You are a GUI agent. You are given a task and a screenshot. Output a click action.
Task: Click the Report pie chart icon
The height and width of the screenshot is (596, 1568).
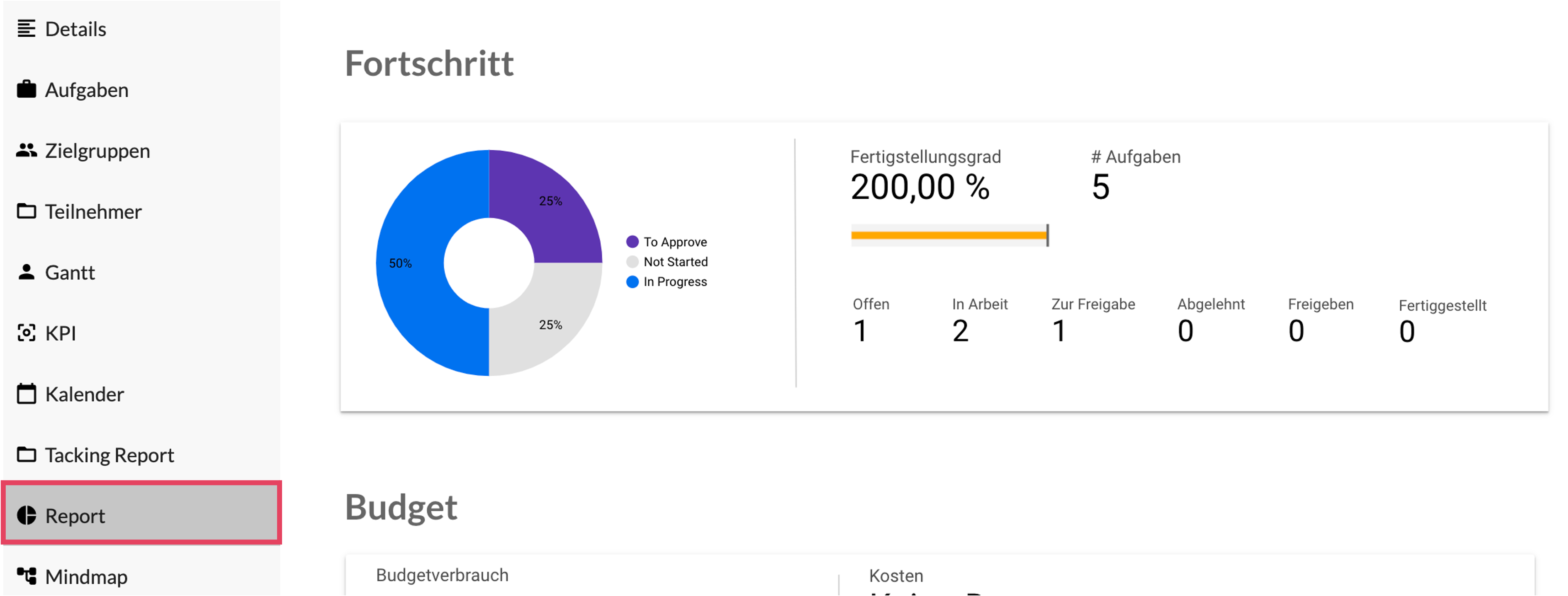click(x=26, y=515)
